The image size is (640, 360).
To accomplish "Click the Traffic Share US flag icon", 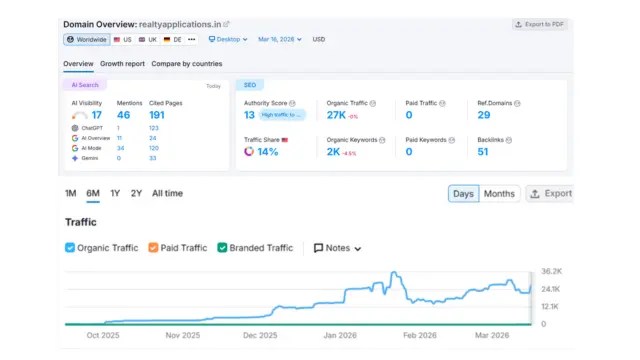I will pyautogui.click(x=285, y=140).
